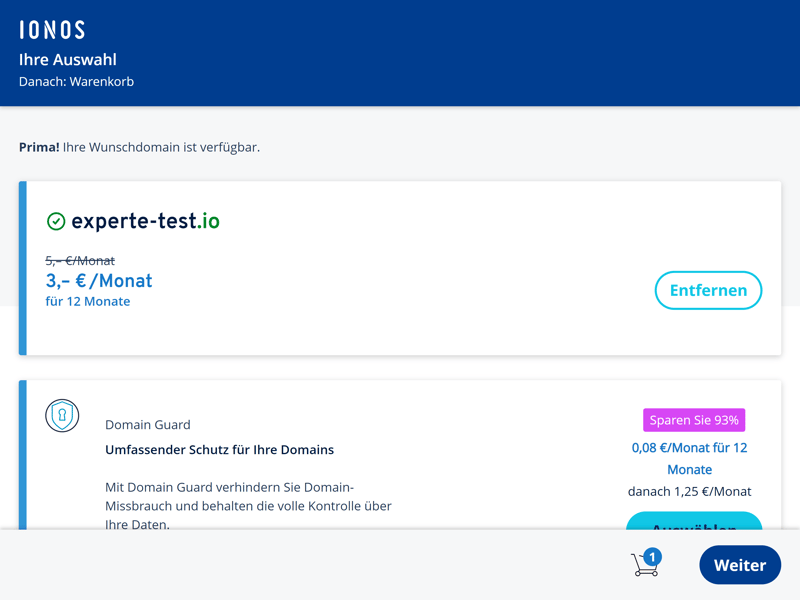The width and height of the screenshot is (800, 600).
Task: Click the Domain Guard description paragraph
Action: (248, 505)
